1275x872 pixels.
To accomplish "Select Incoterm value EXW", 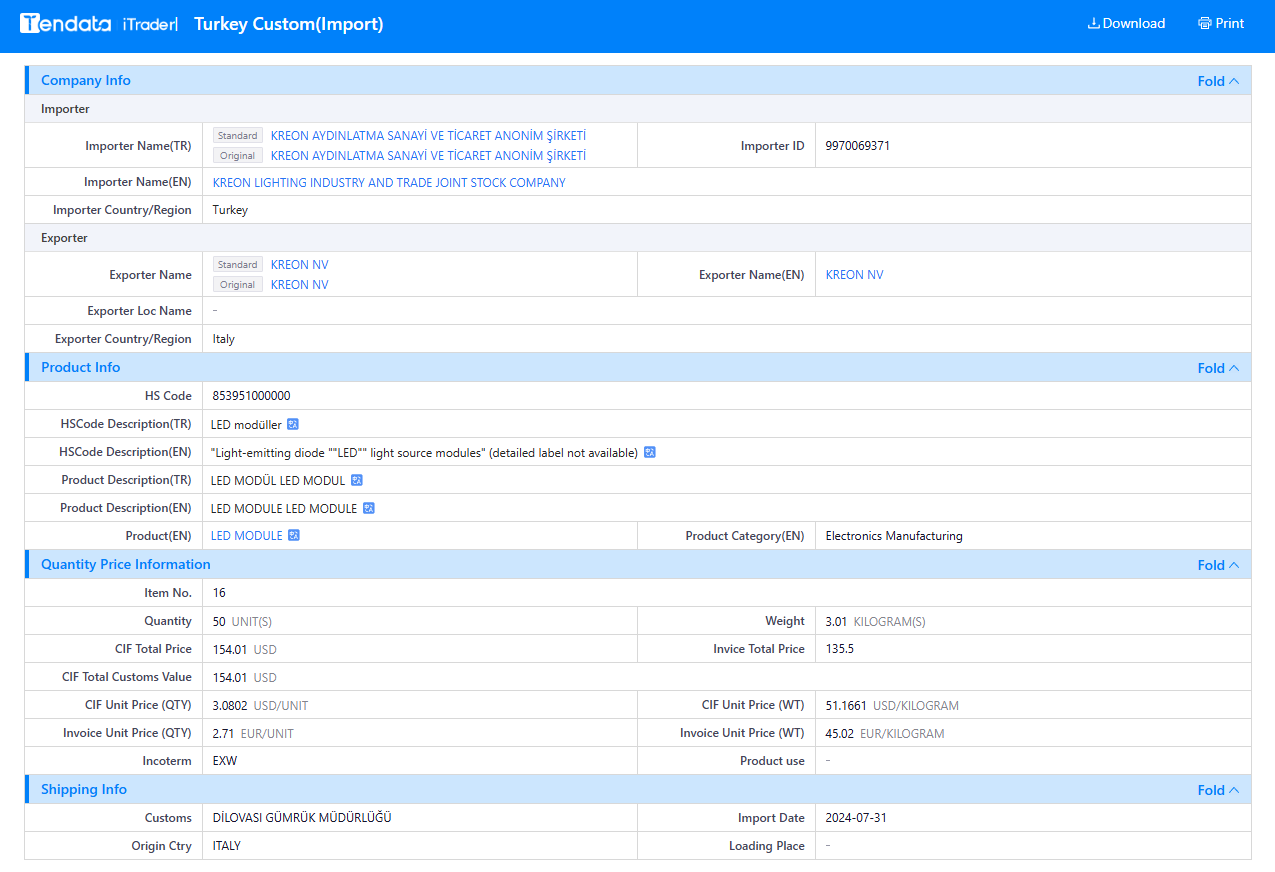I will click(x=225, y=761).
